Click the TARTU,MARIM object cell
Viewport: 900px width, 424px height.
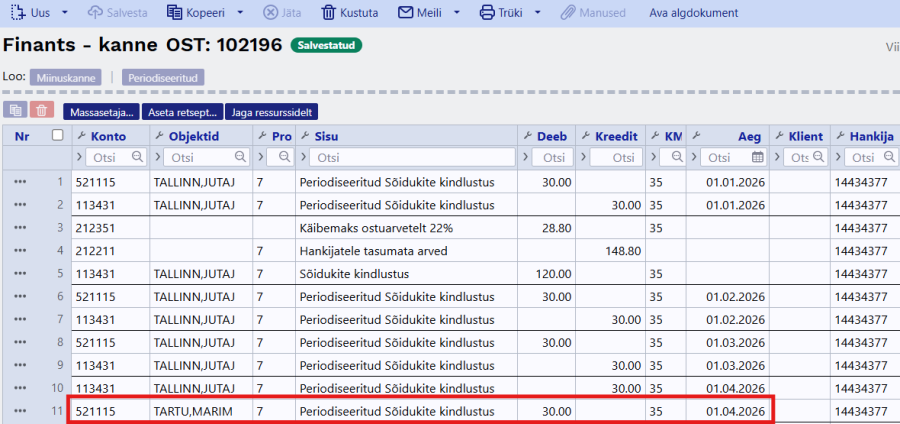[201, 411]
